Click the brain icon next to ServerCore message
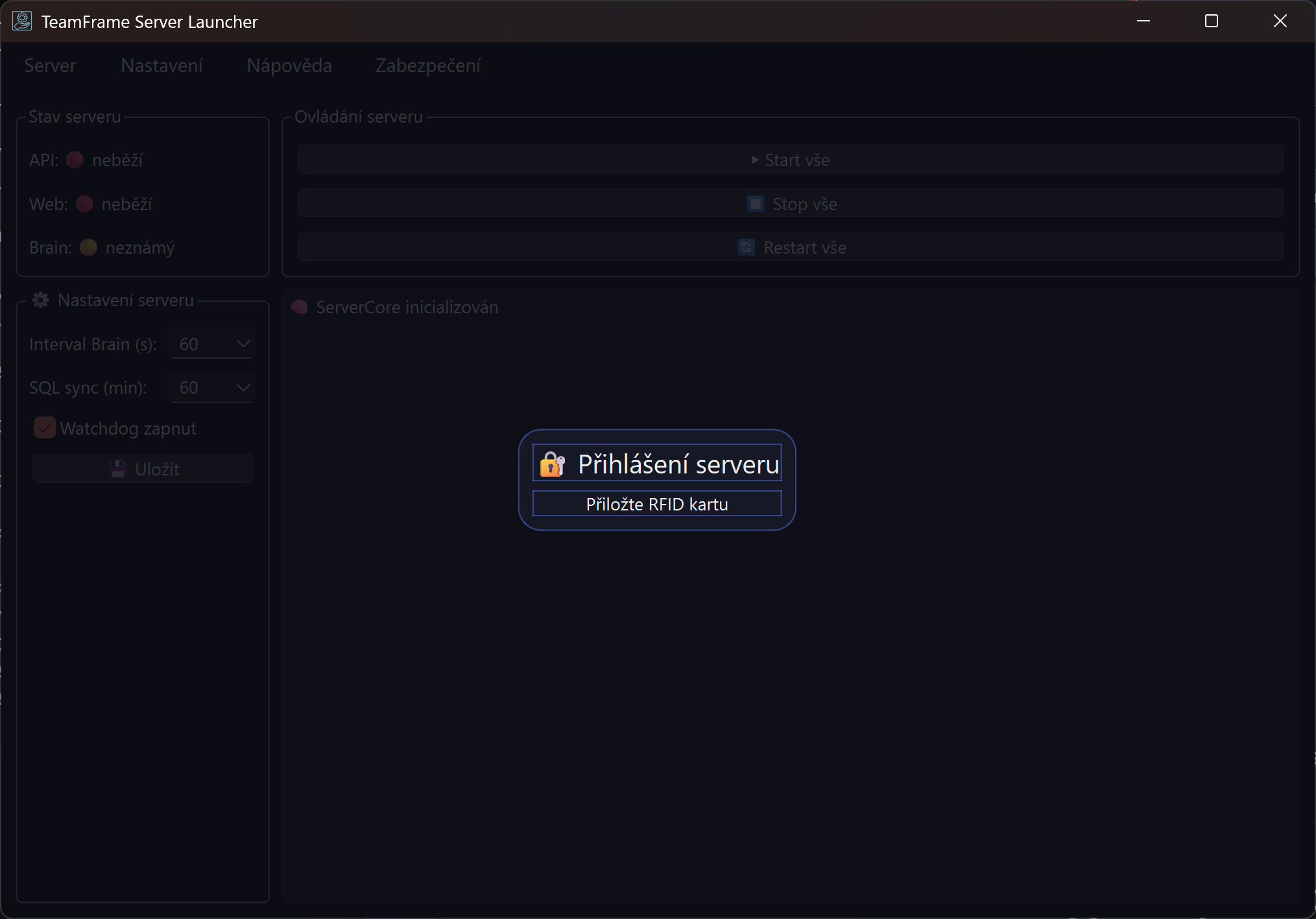This screenshot has width=1316, height=919. tap(300, 307)
